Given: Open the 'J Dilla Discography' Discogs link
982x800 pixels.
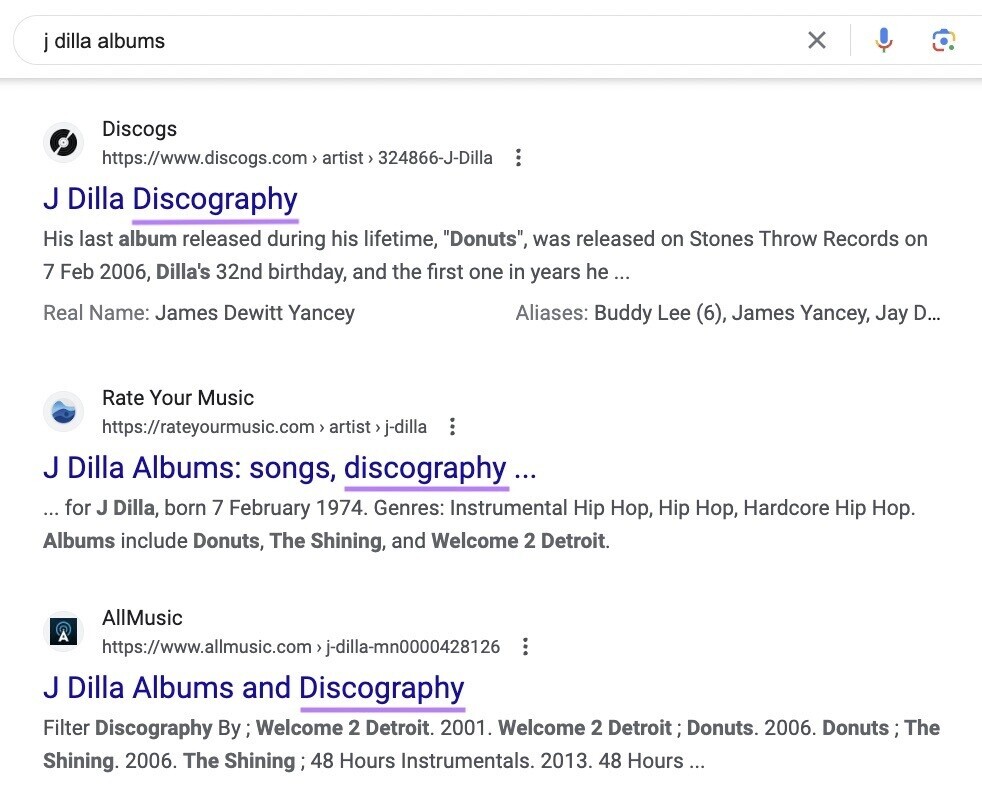Looking at the screenshot, I should click(x=170, y=198).
